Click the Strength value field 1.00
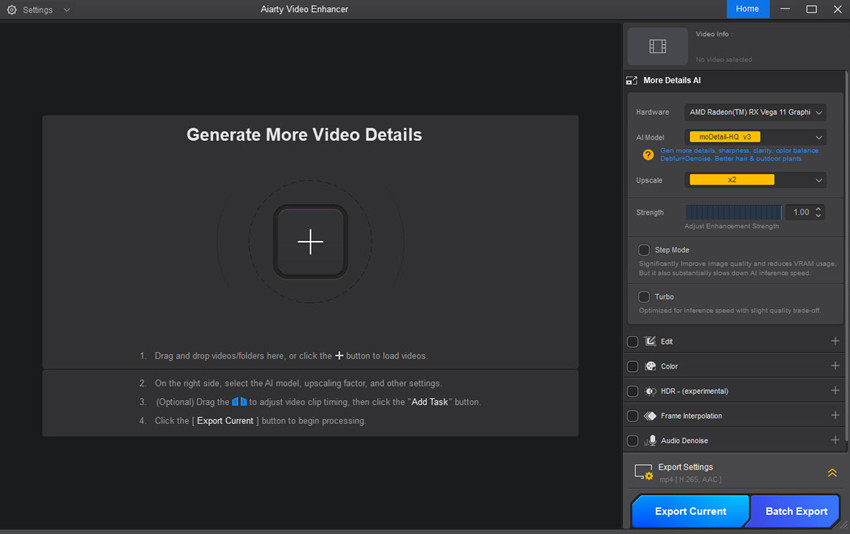 [x=801, y=212]
